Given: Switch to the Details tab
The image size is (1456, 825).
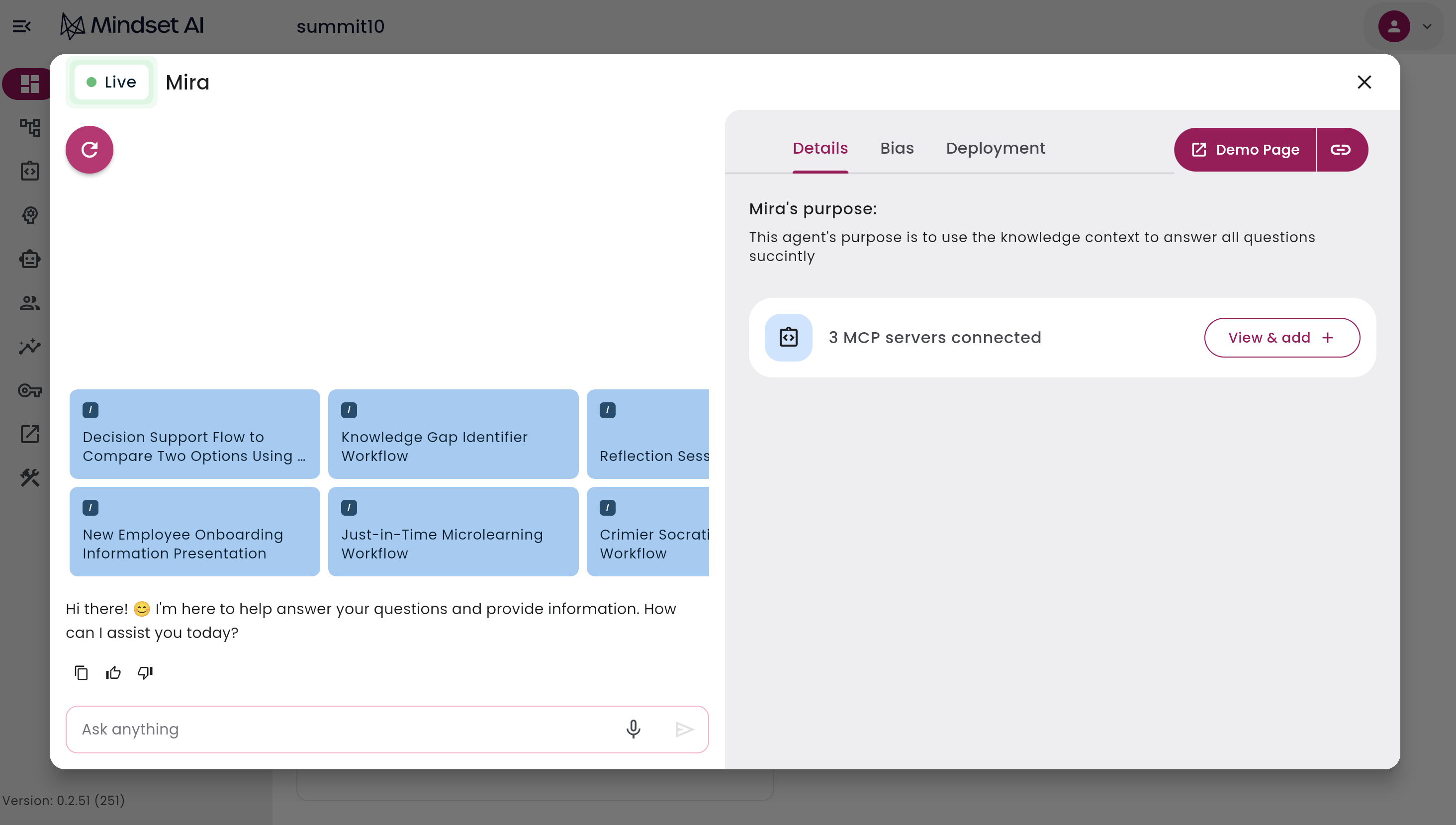Looking at the screenshot, I should [x=820, y=149].
